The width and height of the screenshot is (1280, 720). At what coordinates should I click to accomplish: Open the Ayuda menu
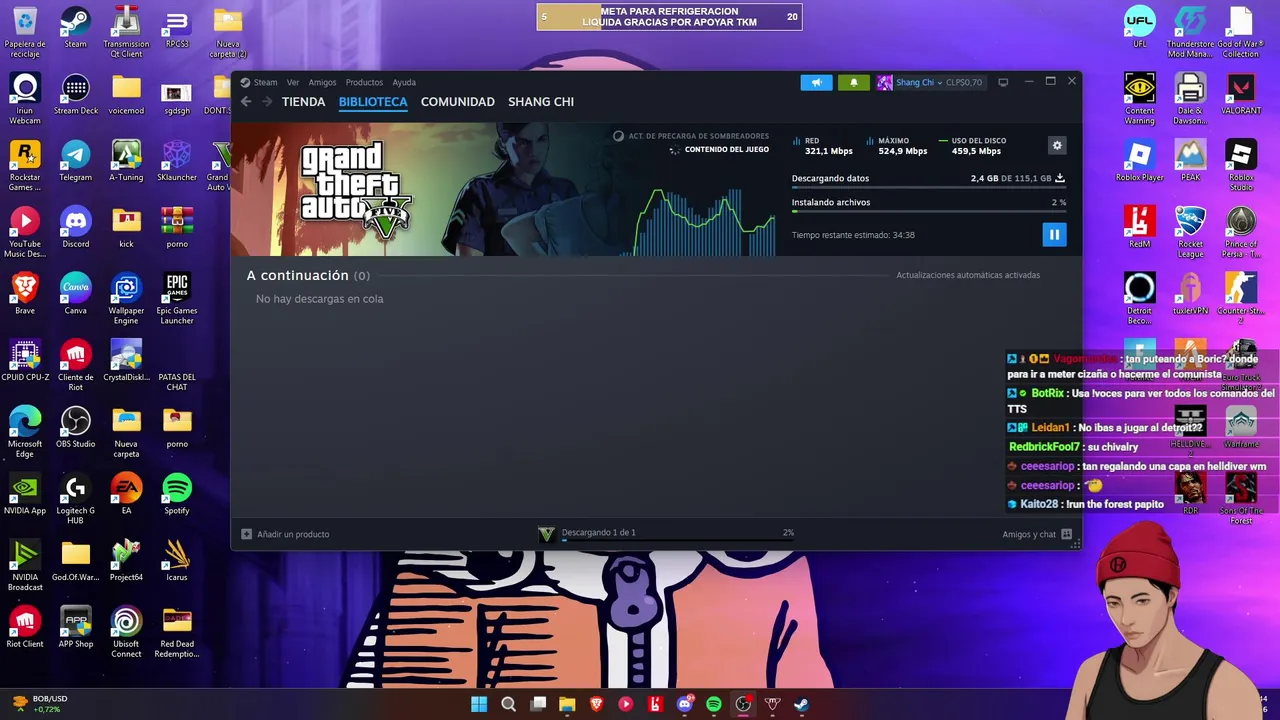click(x=404, y=82)
